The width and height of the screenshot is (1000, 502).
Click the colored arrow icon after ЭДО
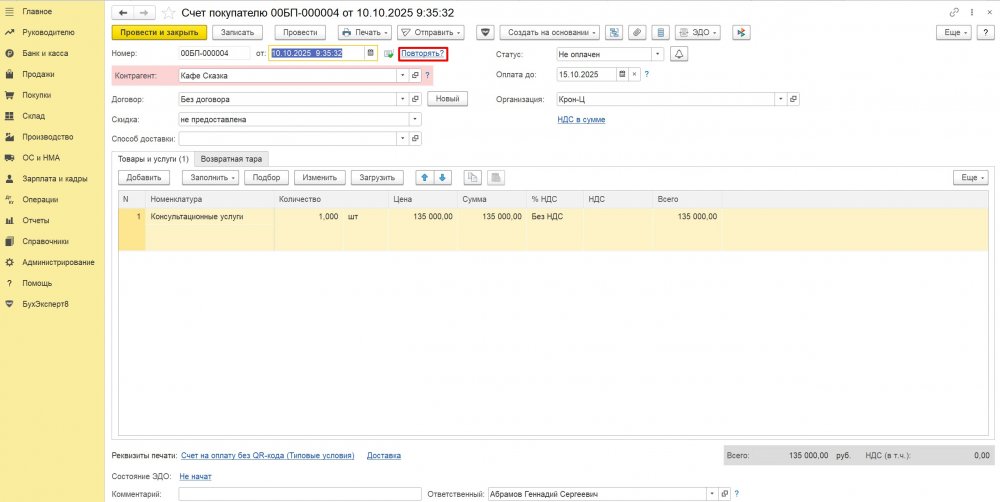pyautogui.click(x=741, y=32)
